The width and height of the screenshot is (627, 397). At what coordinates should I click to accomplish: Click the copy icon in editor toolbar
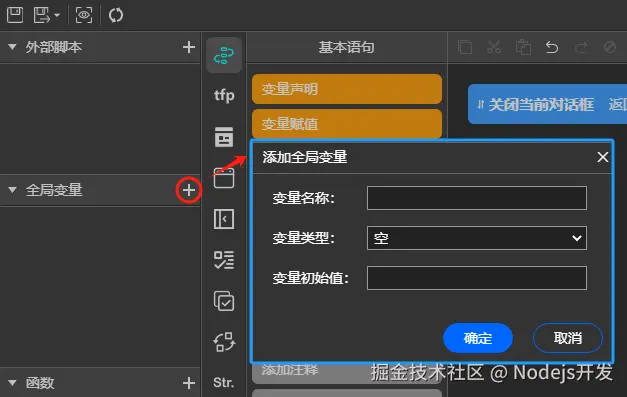pyautogui.click(x=465, y=47)
